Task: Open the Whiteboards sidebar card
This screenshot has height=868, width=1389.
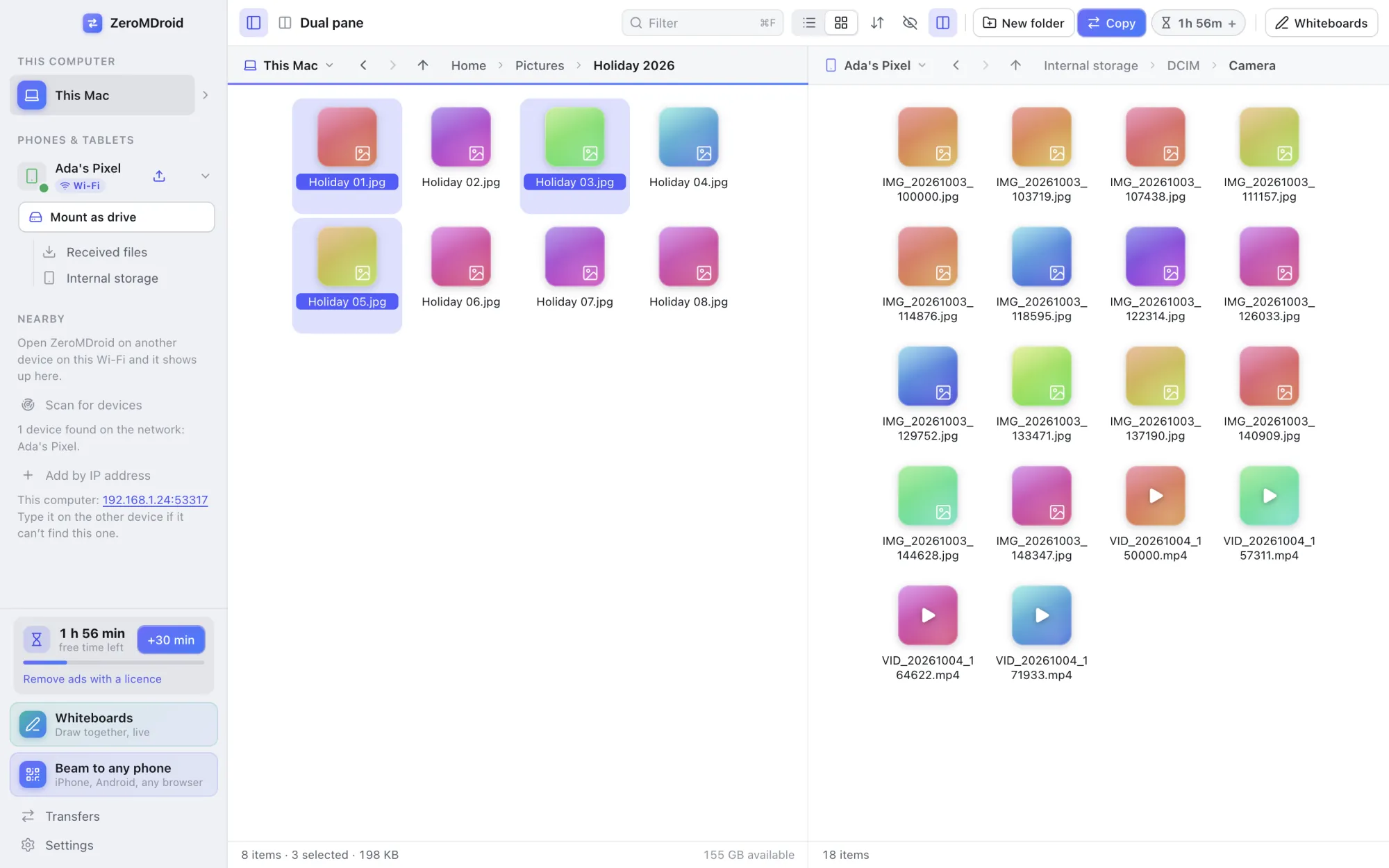Action: click(x=114, y=724)
